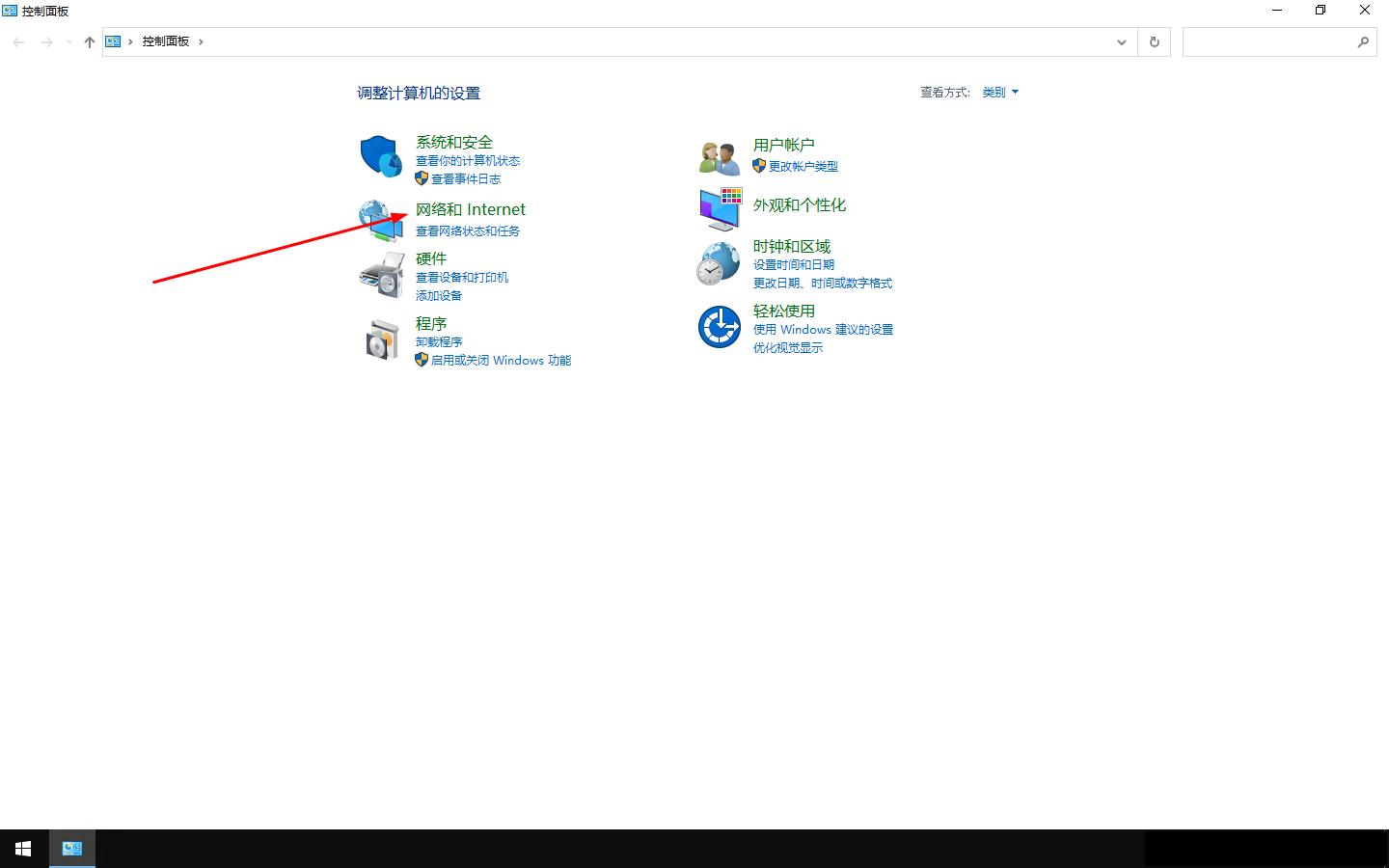This screenshot has width=1389, height=868.
Task: Open the 卸载程序 link
Action: point(439,342)
